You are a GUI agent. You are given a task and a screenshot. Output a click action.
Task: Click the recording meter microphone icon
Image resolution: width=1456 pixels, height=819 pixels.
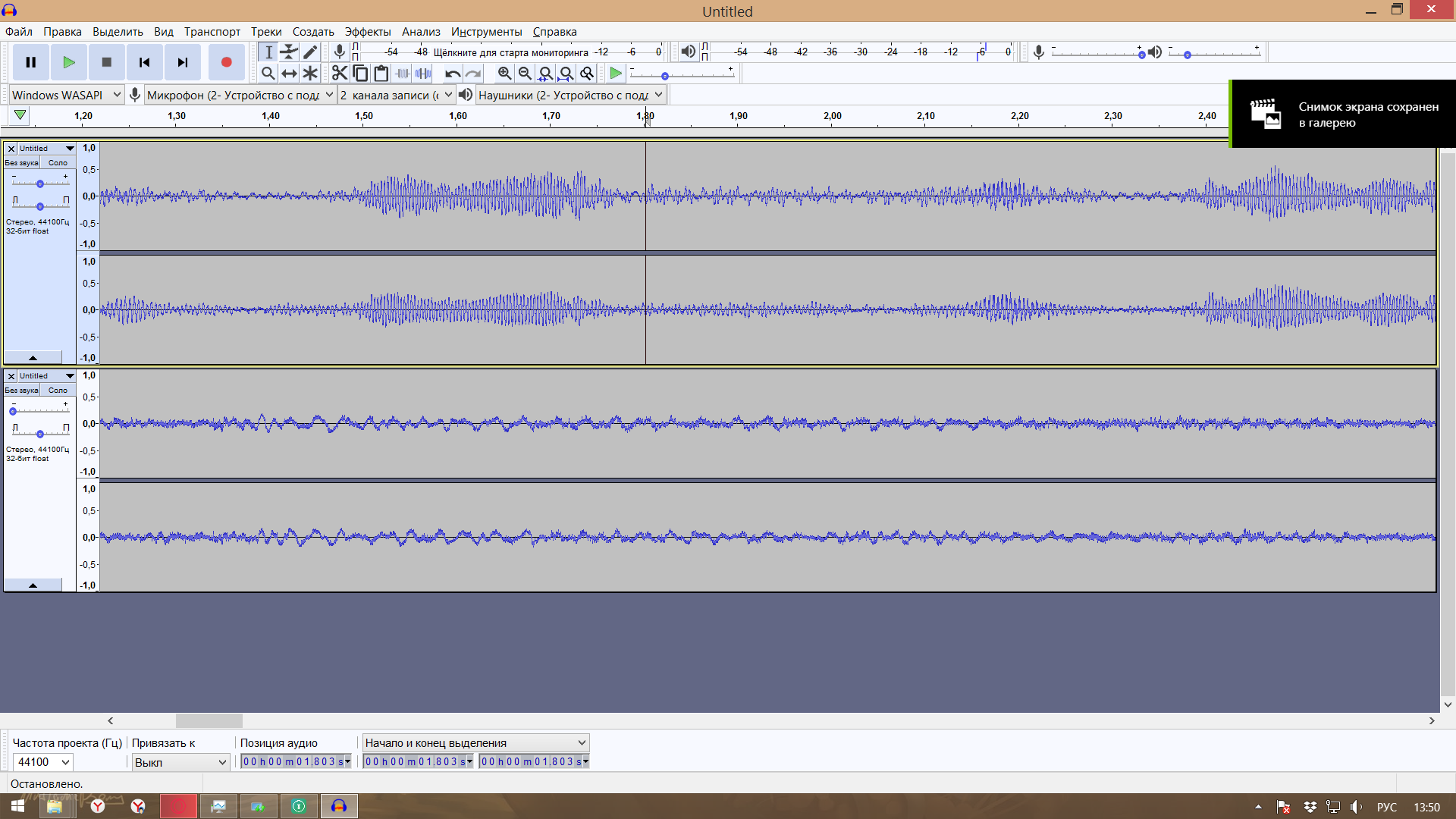click(340, 52)
